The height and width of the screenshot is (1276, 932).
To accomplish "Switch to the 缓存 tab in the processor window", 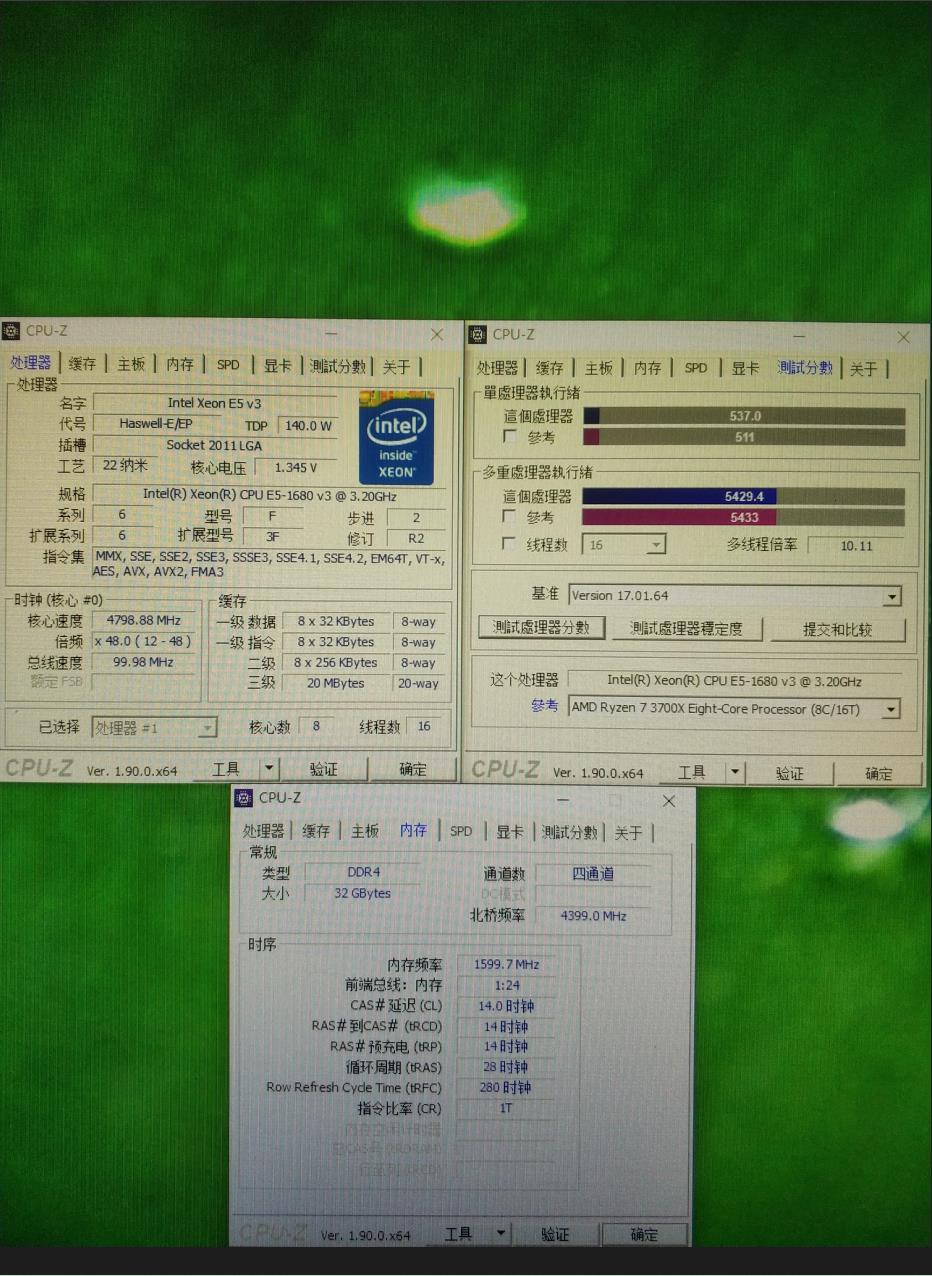I will point(82,365).
